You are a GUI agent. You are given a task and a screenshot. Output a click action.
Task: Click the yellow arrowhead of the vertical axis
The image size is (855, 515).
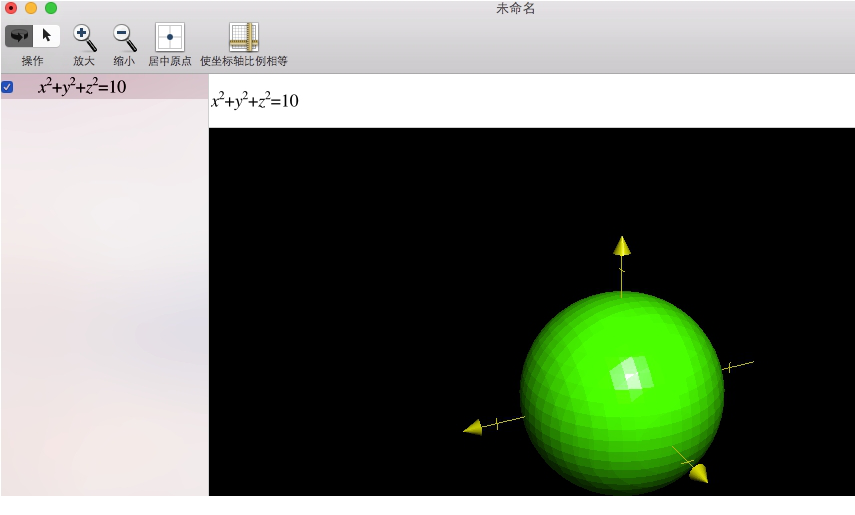click(x=622, y=246)
